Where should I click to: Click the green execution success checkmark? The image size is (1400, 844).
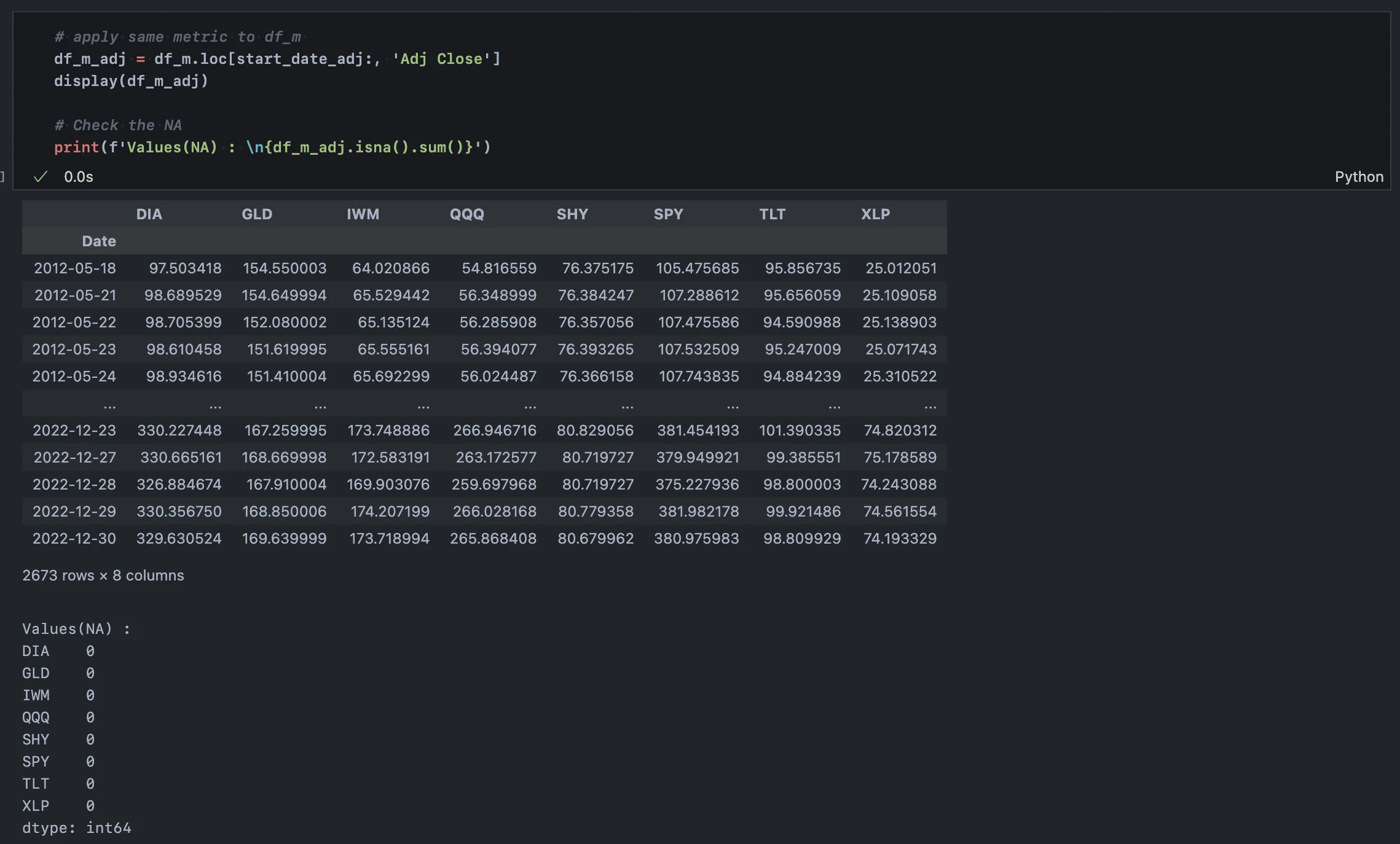(x=41, y=177)
